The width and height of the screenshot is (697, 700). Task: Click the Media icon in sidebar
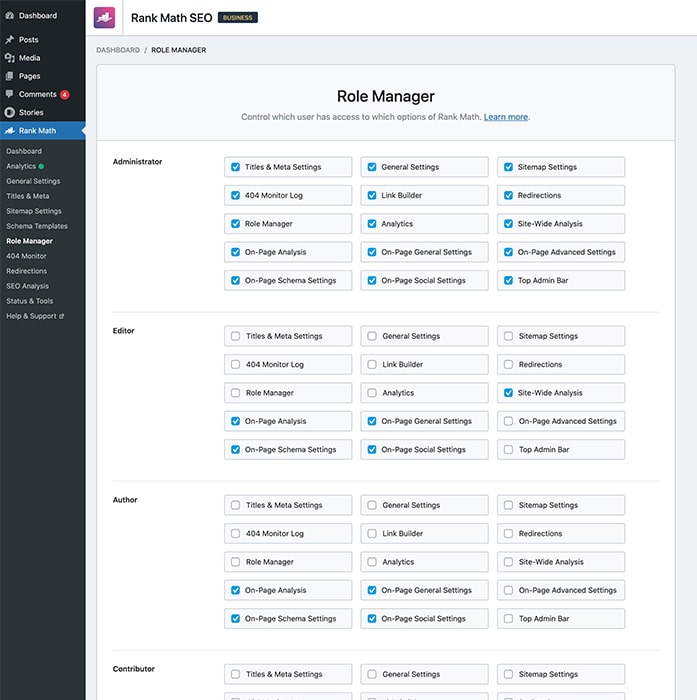pos(9,58)
